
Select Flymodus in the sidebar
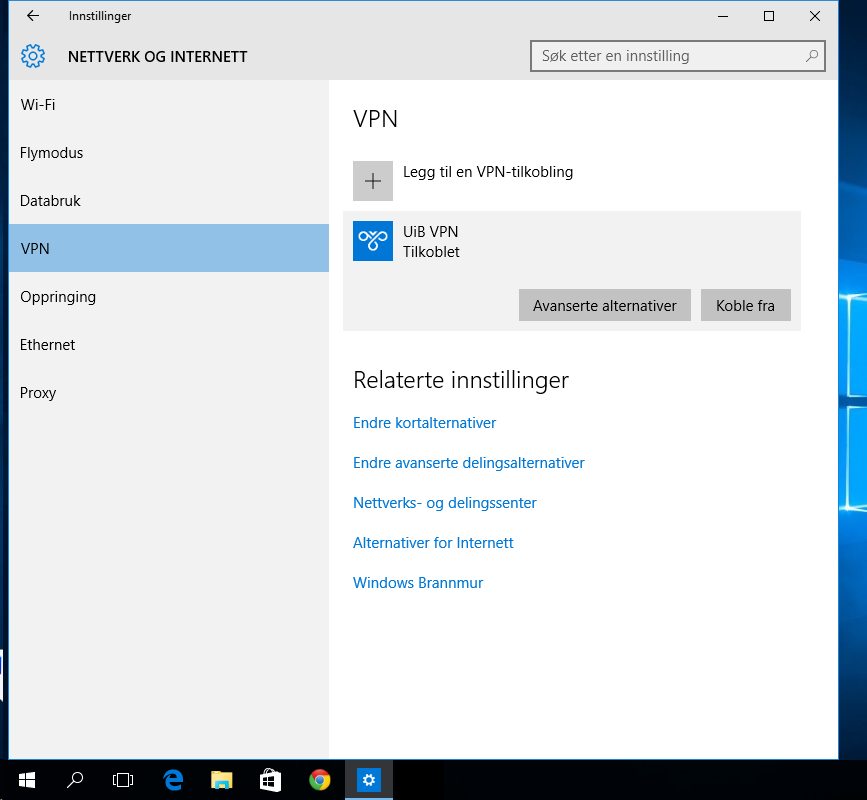click(51, 153)
